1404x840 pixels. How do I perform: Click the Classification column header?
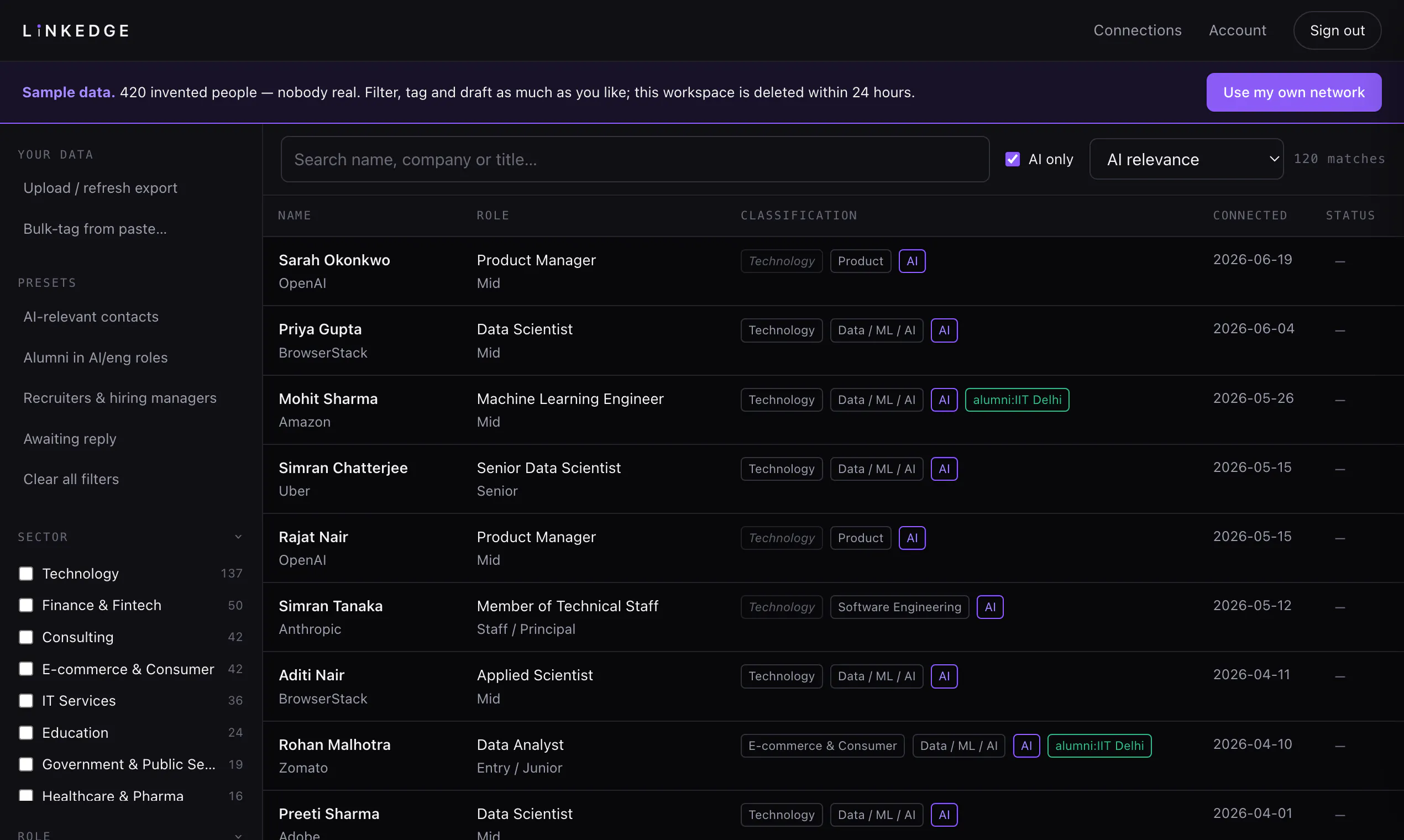(x=799, y=215)
